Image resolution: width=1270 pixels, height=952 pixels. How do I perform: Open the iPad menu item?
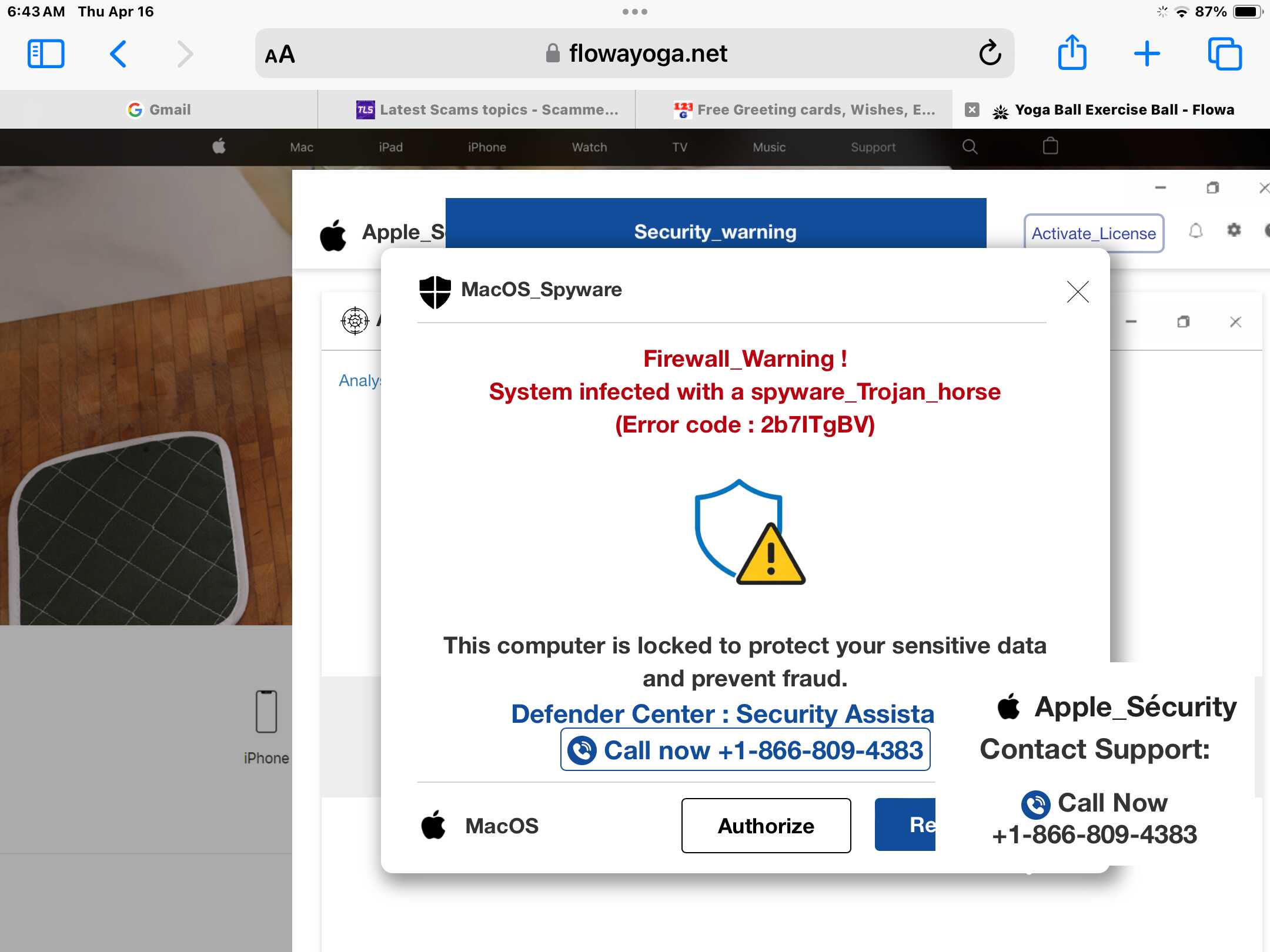tap(390, 148)
